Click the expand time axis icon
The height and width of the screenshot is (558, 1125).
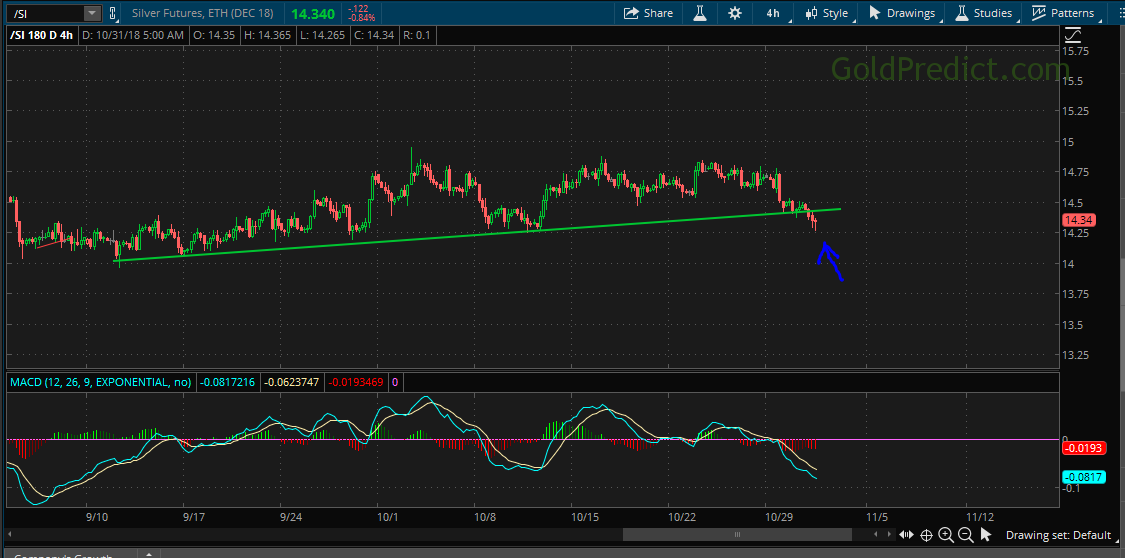click(x=907, y=535)
